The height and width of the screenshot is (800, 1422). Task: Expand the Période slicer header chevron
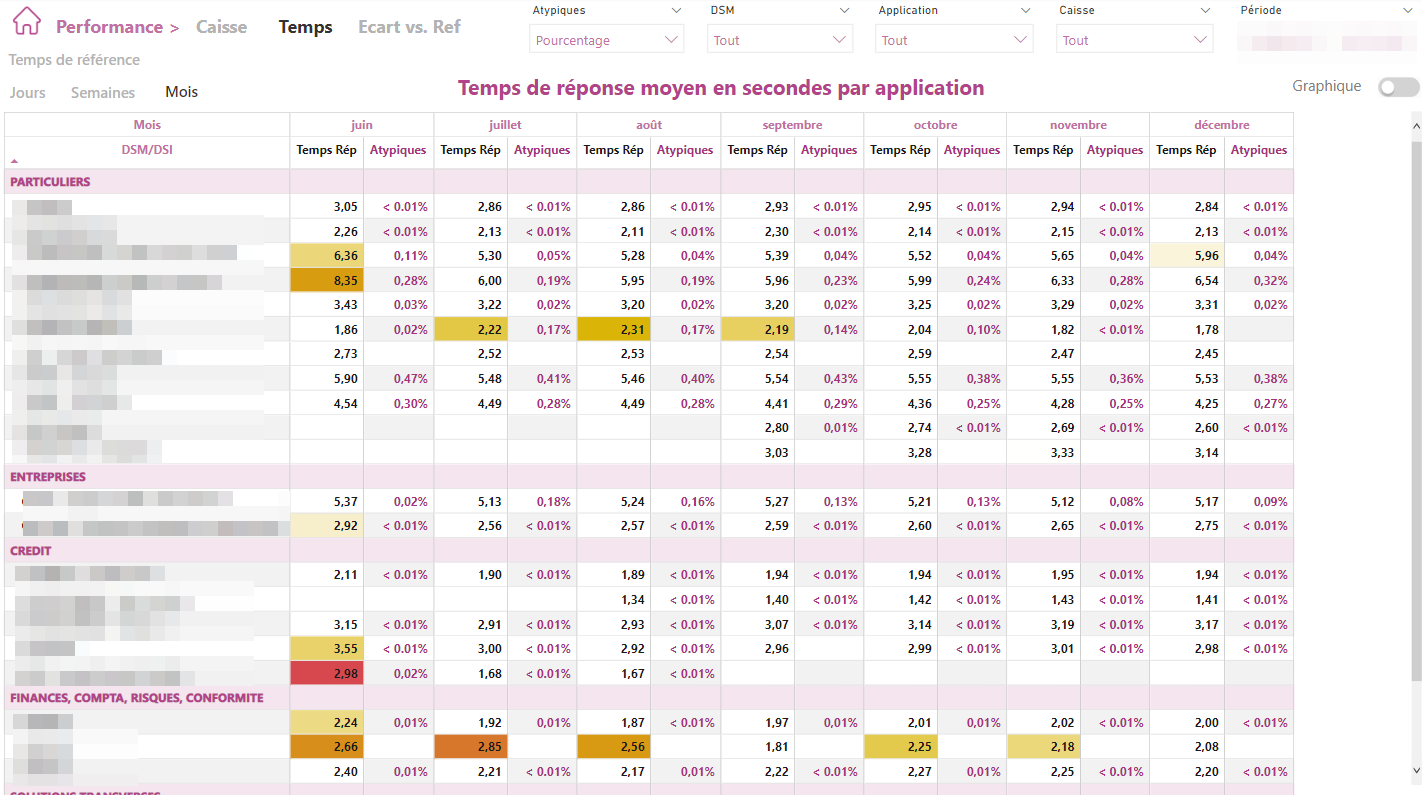click(x=1408, y=10)
